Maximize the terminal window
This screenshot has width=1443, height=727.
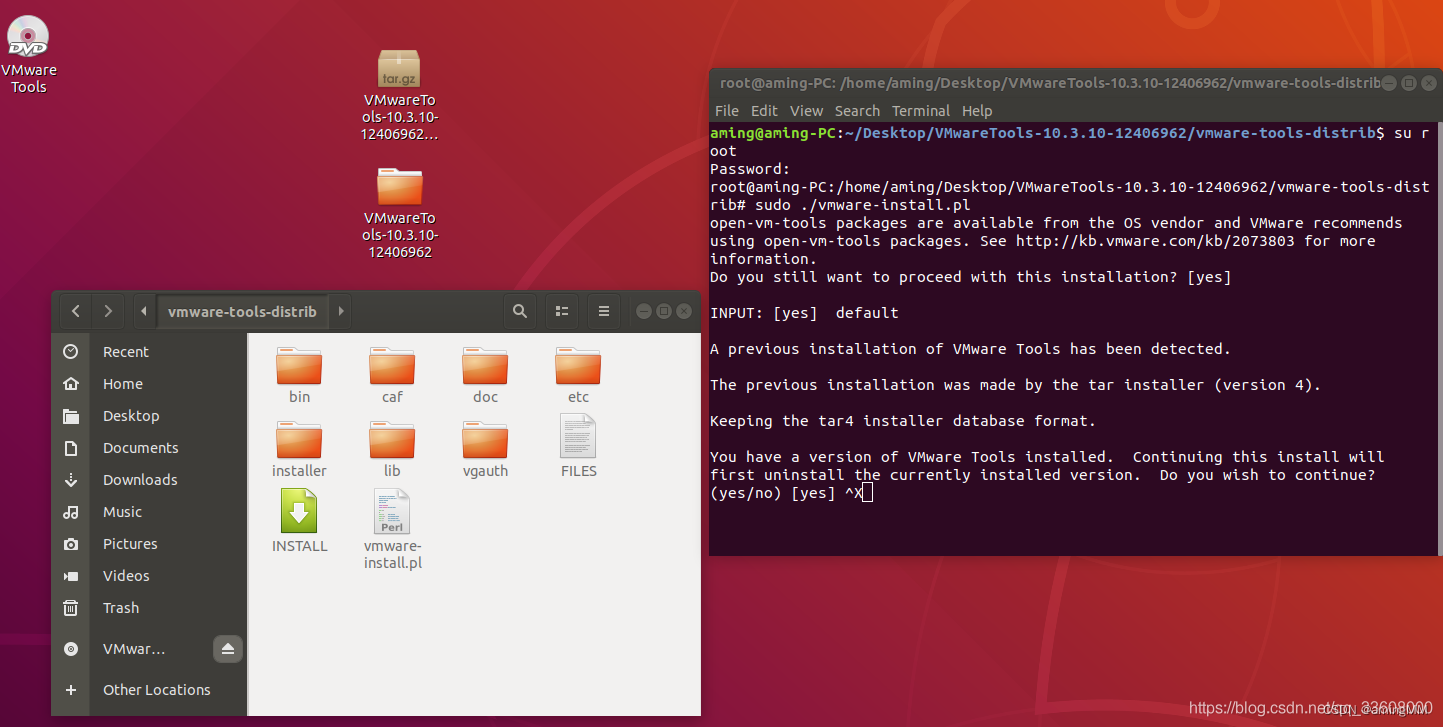coord(1409,83)
